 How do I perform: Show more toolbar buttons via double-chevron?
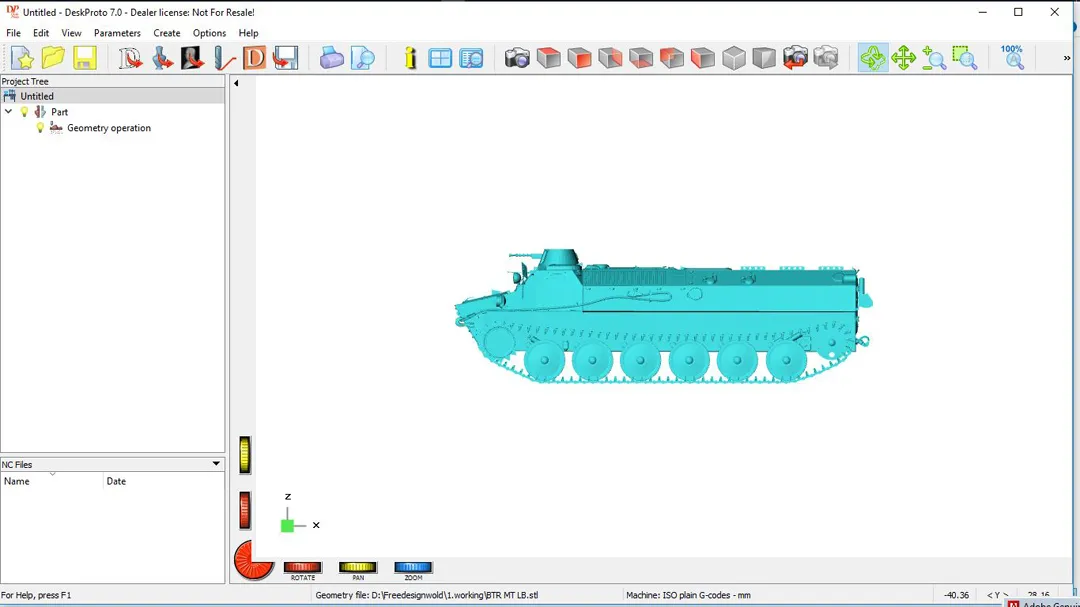1067,59
